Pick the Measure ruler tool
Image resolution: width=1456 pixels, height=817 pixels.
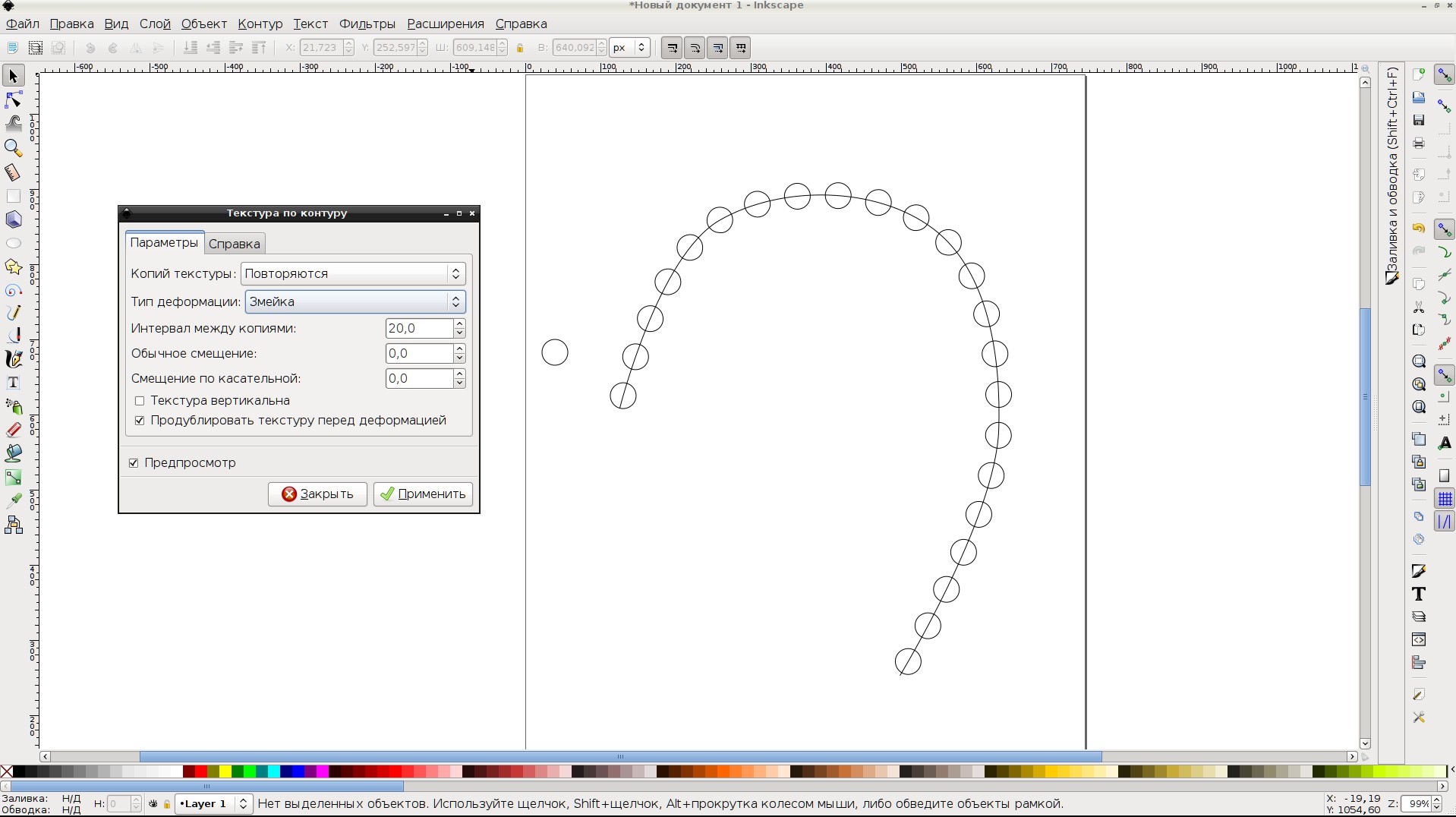click(x=13, y=172)
